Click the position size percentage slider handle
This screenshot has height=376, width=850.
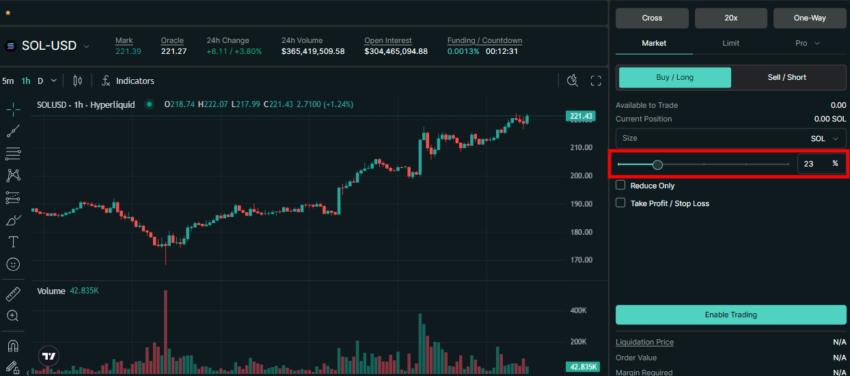[x=658, y=164]
